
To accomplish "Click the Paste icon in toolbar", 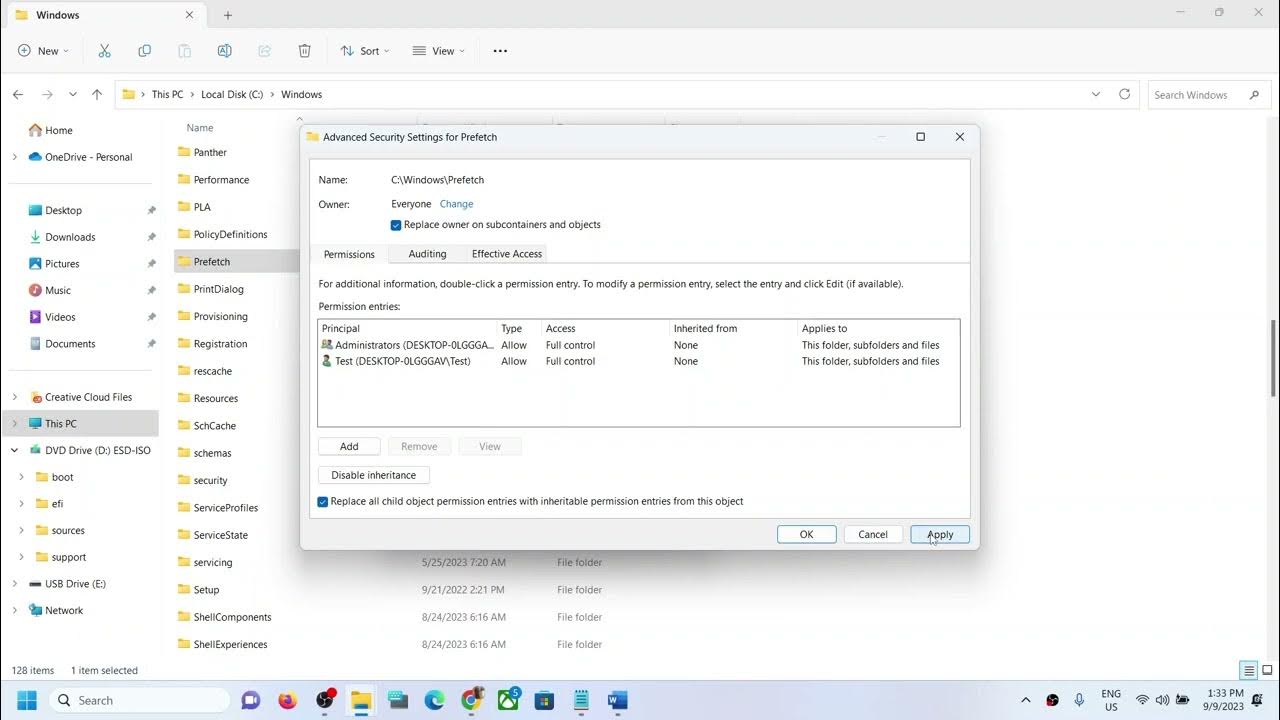I will [x=184, y=51].
